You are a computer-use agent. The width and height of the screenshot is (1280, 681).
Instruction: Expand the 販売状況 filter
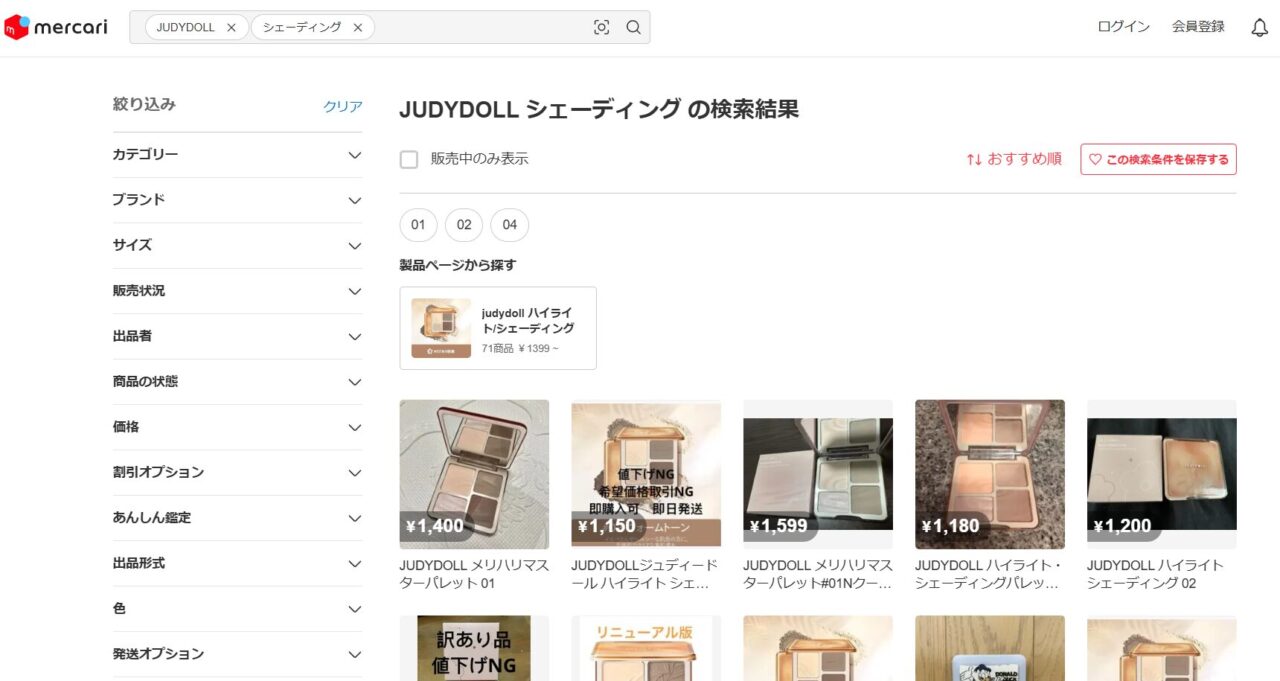(x=238, y=291)
